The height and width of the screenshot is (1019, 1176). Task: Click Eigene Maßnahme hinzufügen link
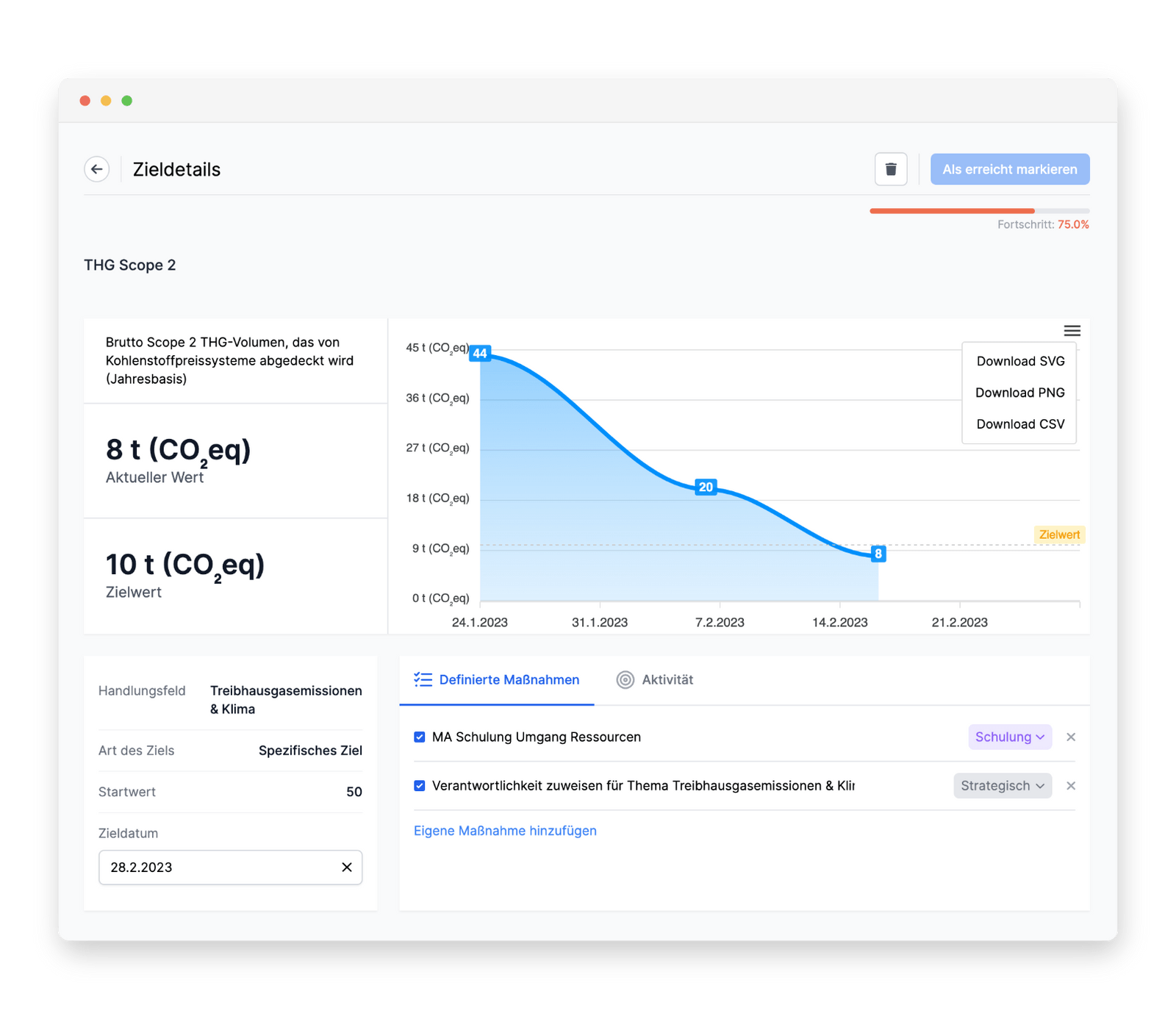pyautogui.click(x=505, y=831)
